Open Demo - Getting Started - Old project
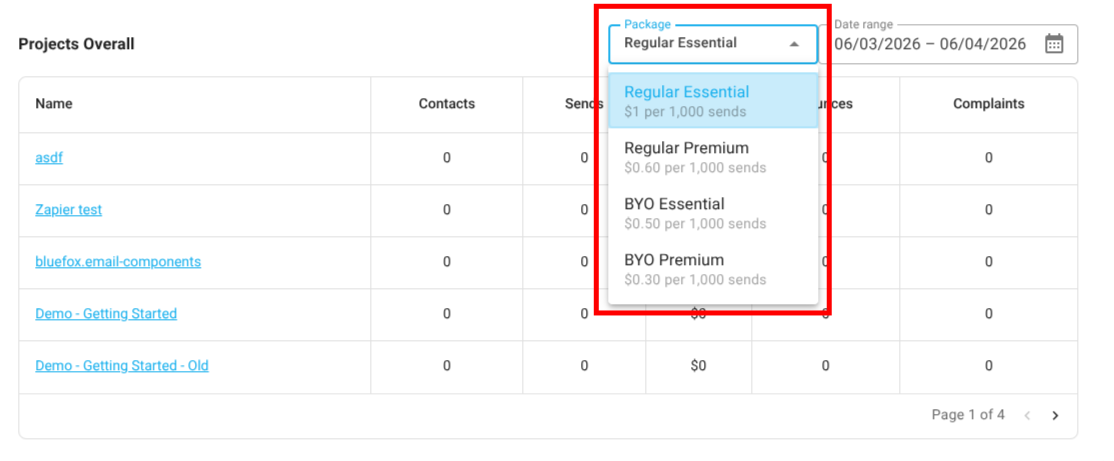This screenshot has height=461, width=1114. 122,366
